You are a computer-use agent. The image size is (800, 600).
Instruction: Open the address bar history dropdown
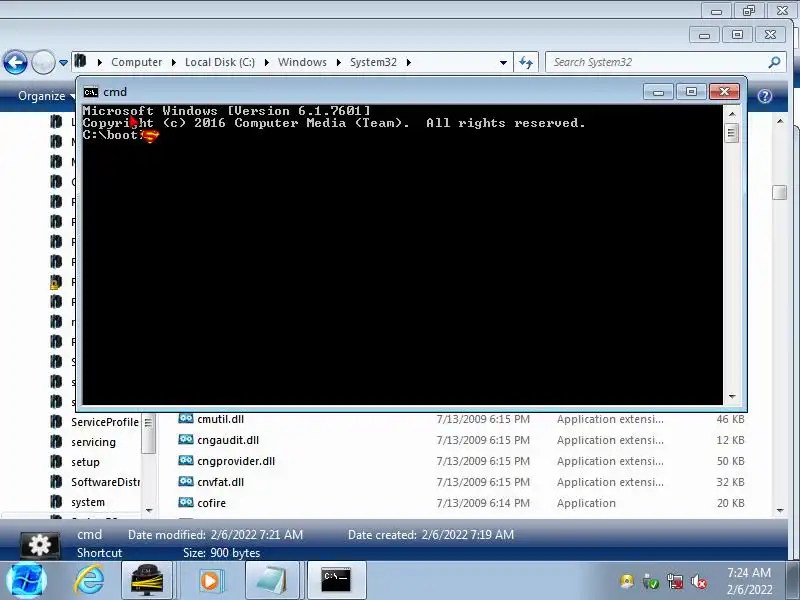pyautogui.click(x=504, y=63)
